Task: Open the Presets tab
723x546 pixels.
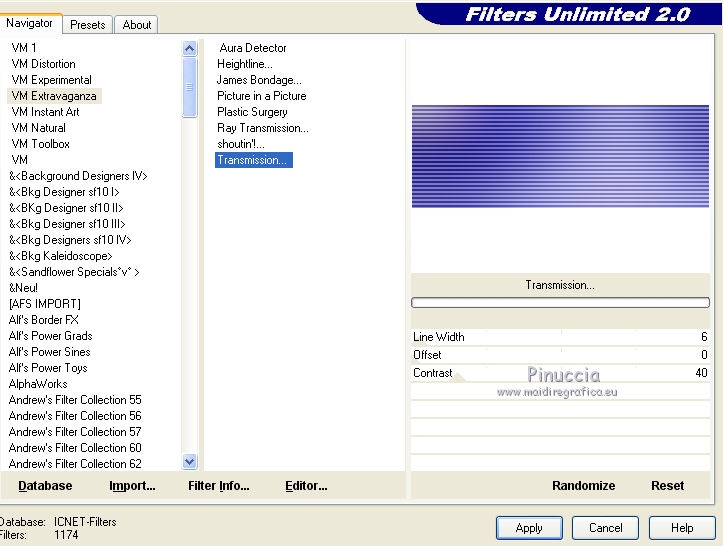Action: [88, 25]
